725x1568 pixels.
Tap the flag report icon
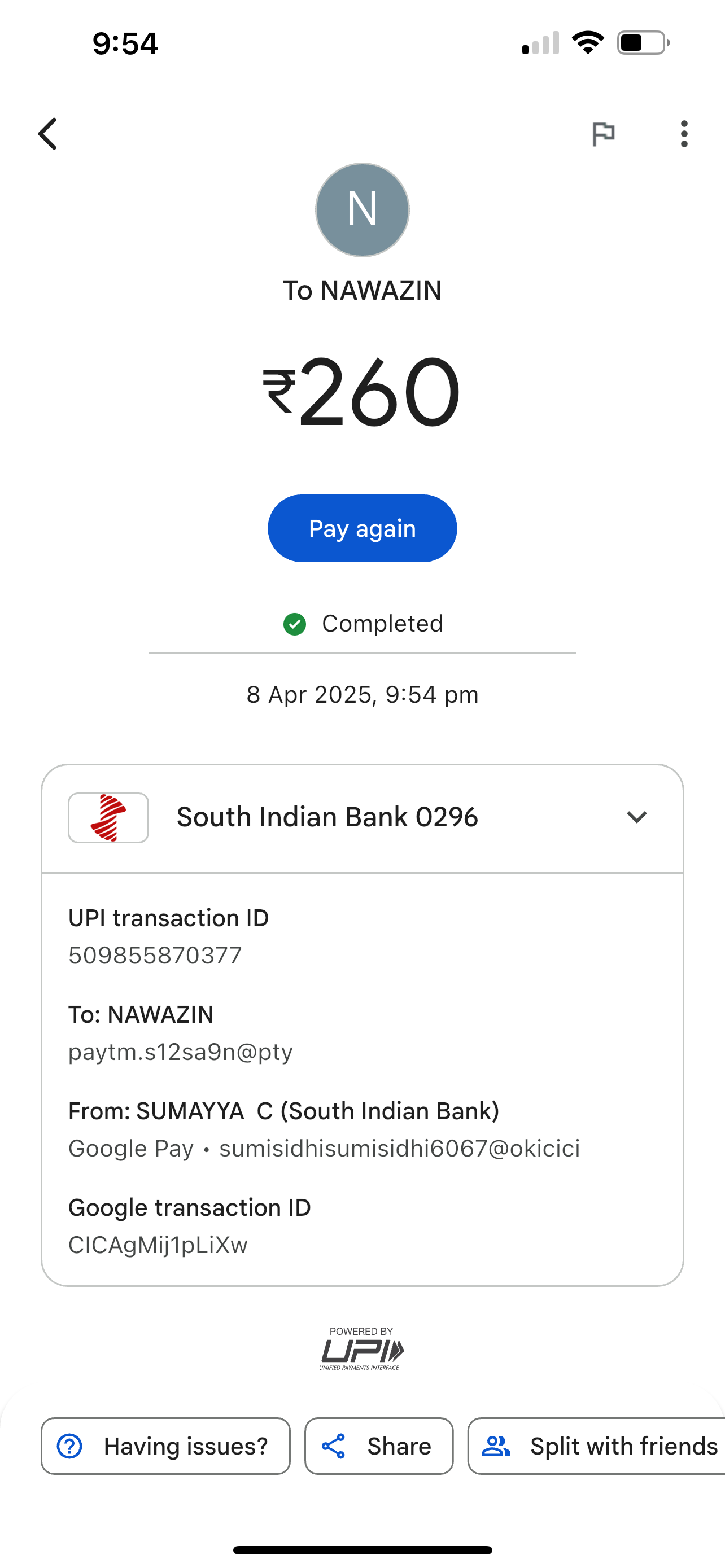603,134
